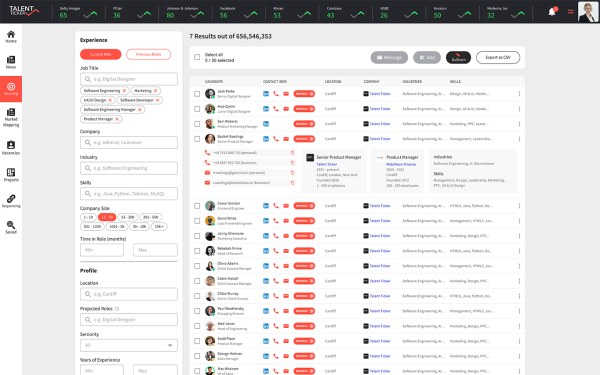600x375 pixels.
Task: Select George Holman's checkbox
Action: click(x=197, y=356)
